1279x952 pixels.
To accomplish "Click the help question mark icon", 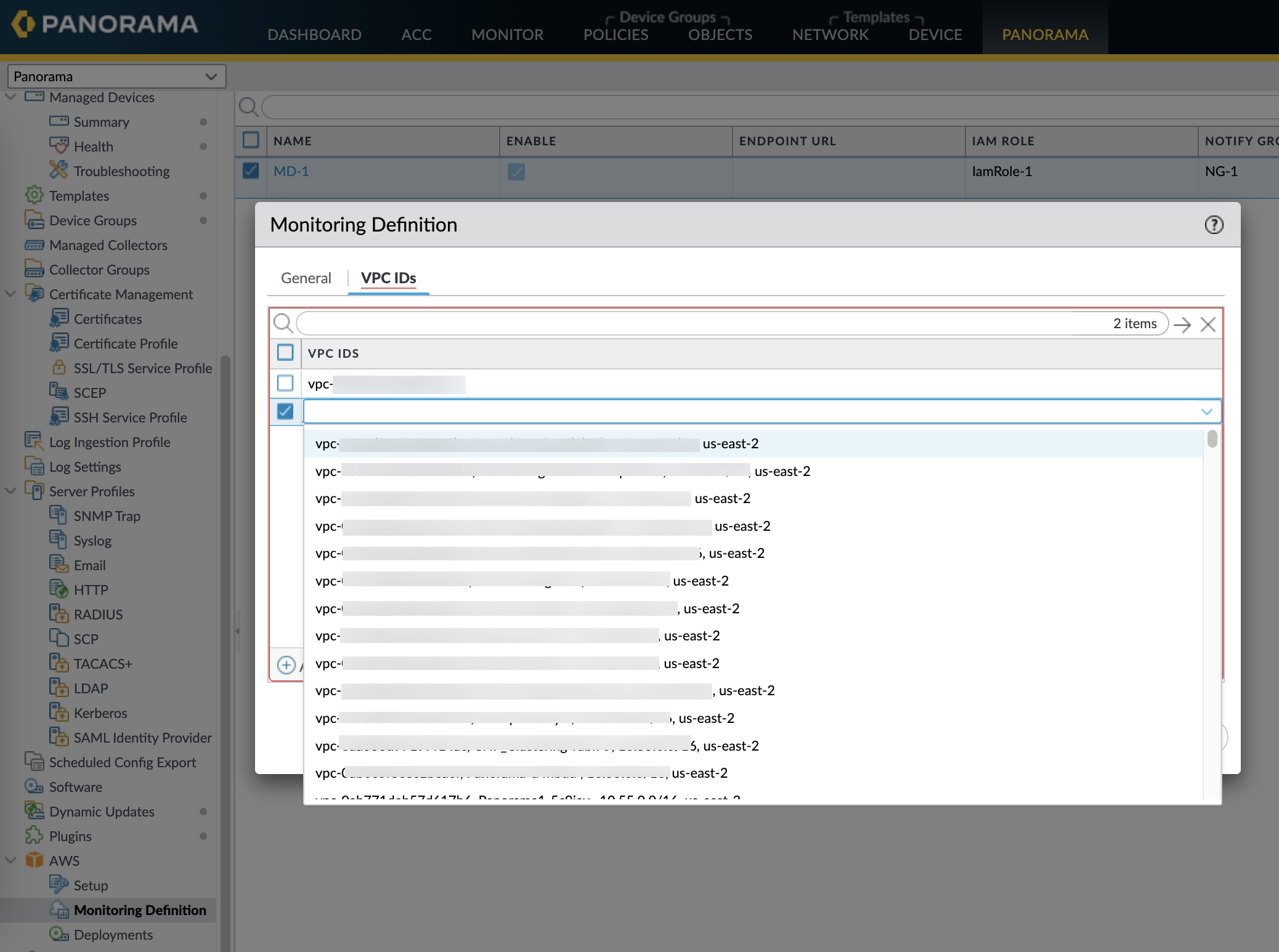I will [x=1214, y=225].
